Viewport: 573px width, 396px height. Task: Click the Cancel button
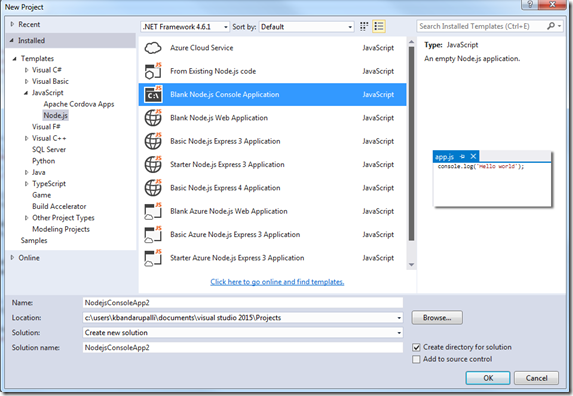[x=536, y=378]
